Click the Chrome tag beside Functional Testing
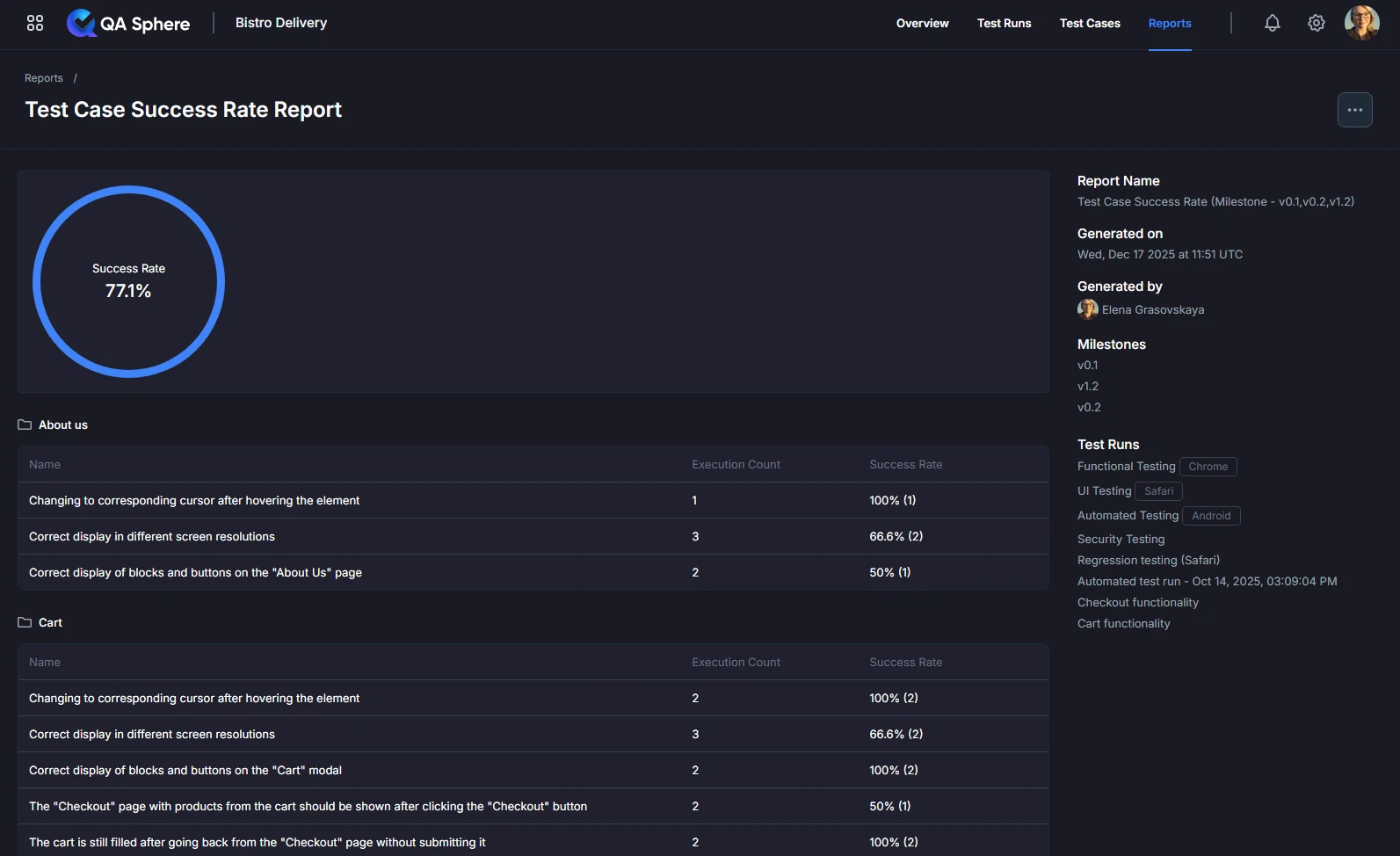Screen dimensions: 1400x856 click(1208, 467)
